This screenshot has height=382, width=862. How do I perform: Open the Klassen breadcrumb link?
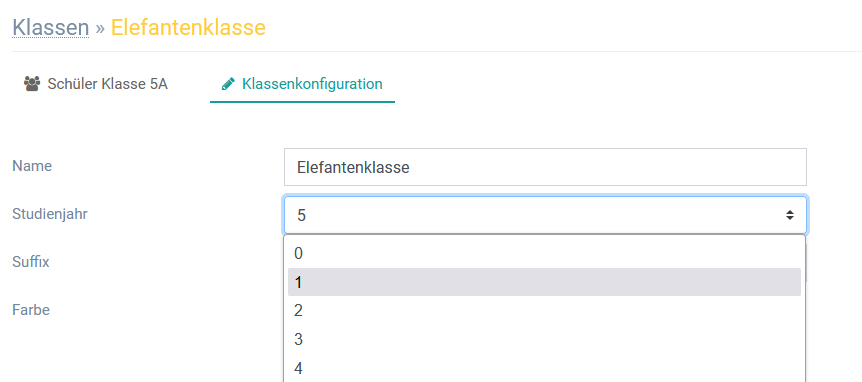pos(51,27)
